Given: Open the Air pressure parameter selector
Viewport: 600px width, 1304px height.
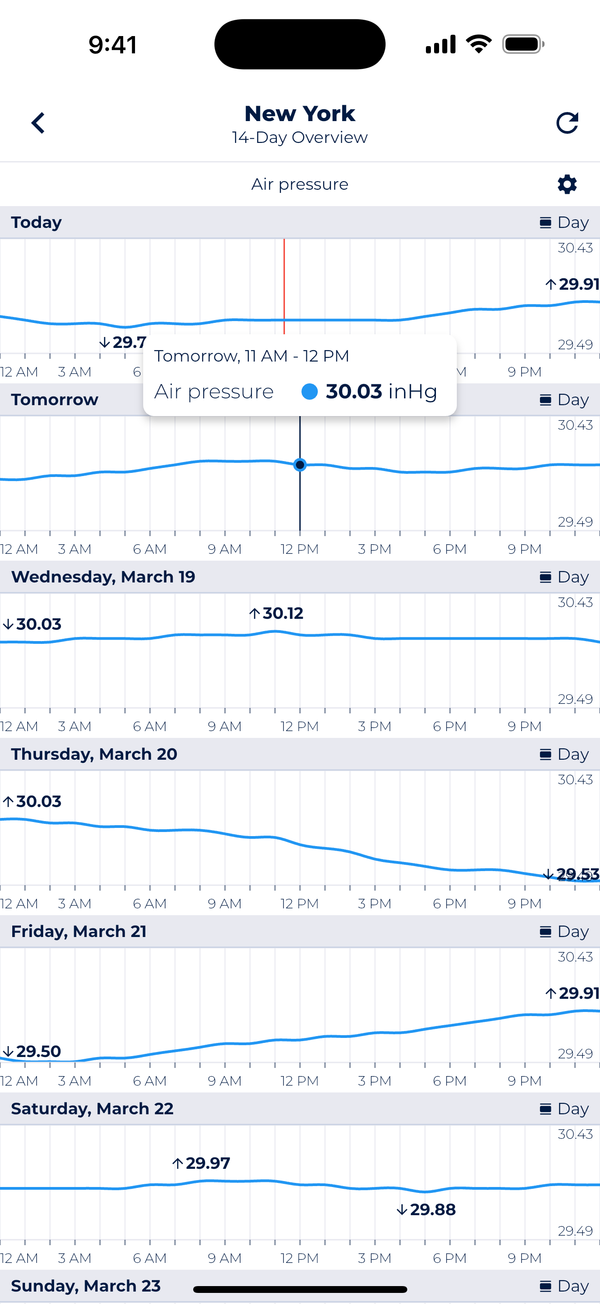Looking at the screenshot, I should pyautogui.click(x=300, y=184).
